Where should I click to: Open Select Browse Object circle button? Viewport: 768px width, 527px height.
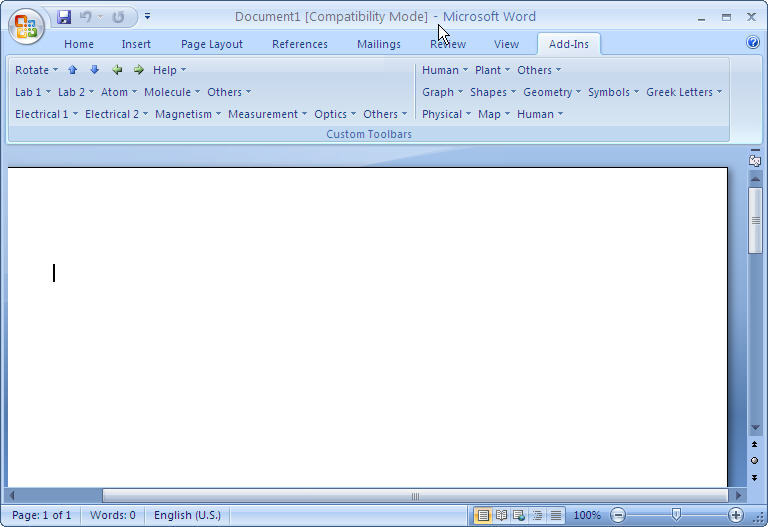754,461
